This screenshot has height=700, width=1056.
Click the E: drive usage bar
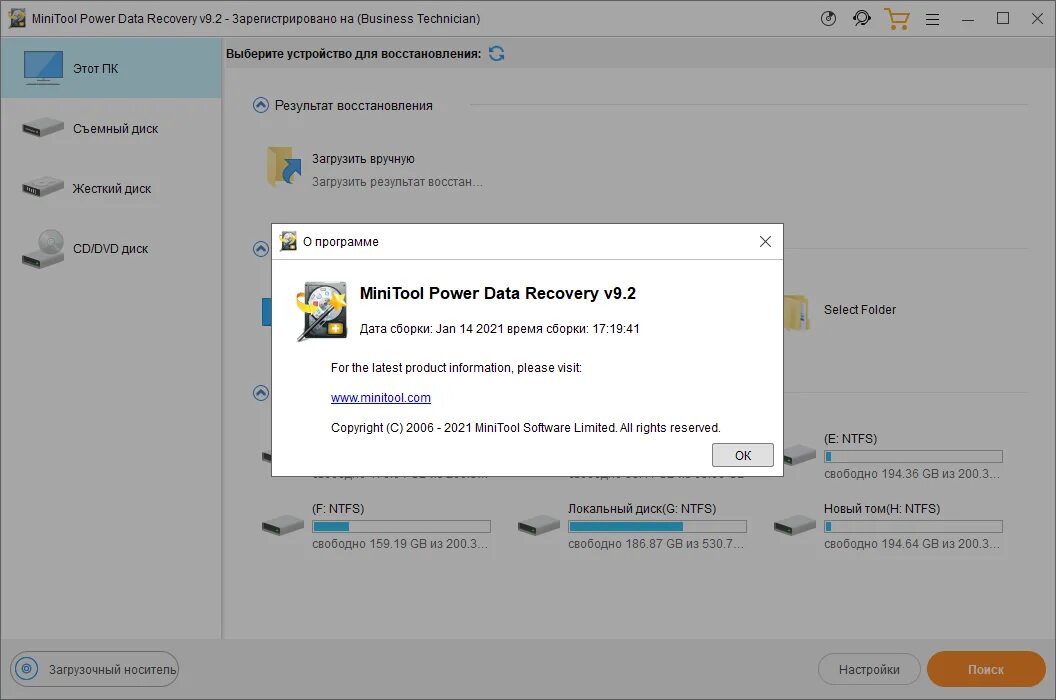[x=913, y=456]
